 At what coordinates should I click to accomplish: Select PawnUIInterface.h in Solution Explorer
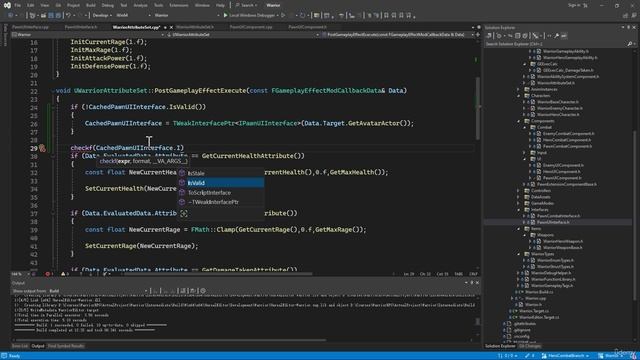coord(553,222)
